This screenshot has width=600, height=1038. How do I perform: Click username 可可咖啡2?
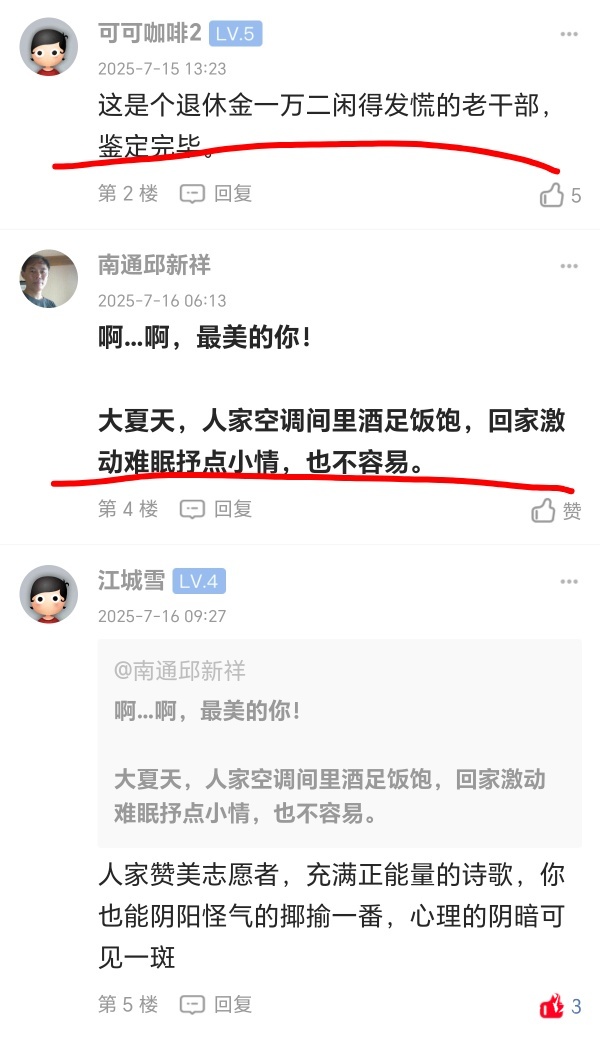150,33
